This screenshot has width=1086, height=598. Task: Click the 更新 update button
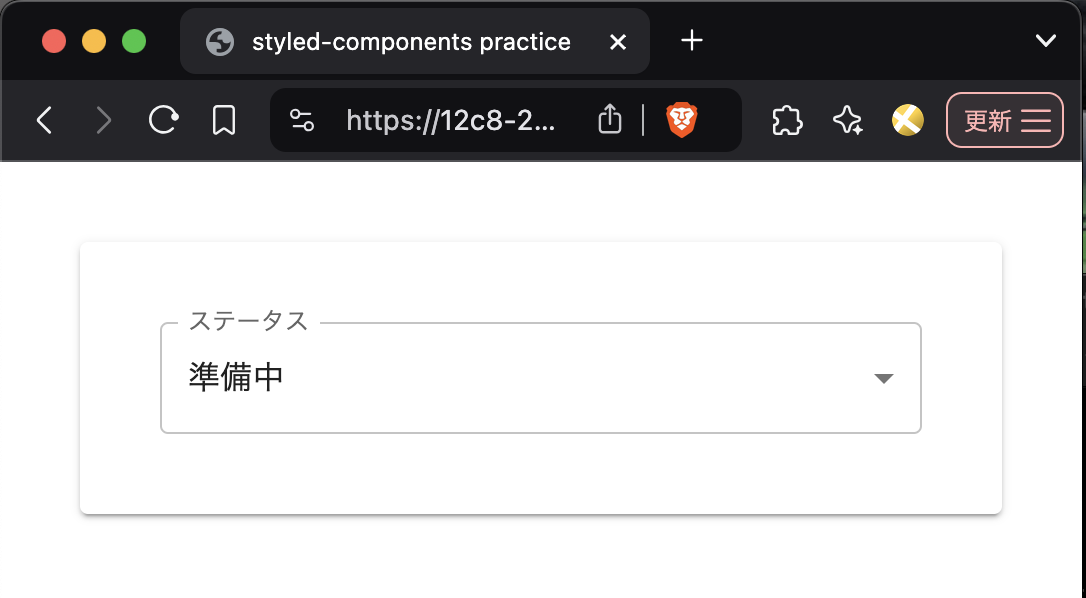click(990, 120)
